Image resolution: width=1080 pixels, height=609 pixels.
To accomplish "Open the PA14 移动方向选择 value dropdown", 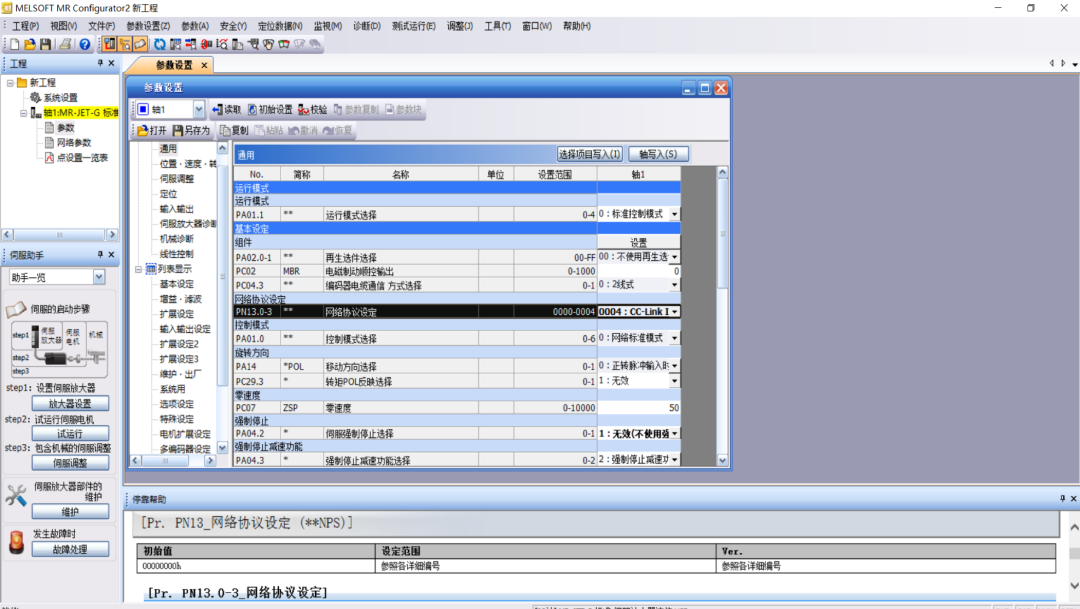I will (674, 366).
